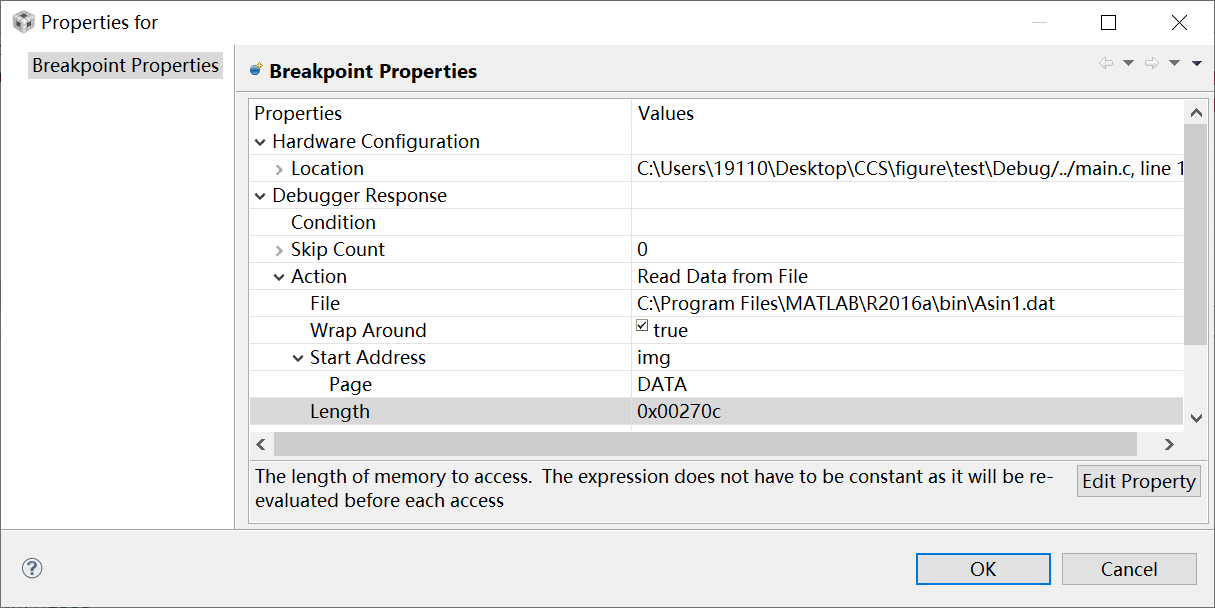Select Breakpoint Properties in the left sidebar
The width and height of the screenshot is (1215, 608).
point(125,65)
